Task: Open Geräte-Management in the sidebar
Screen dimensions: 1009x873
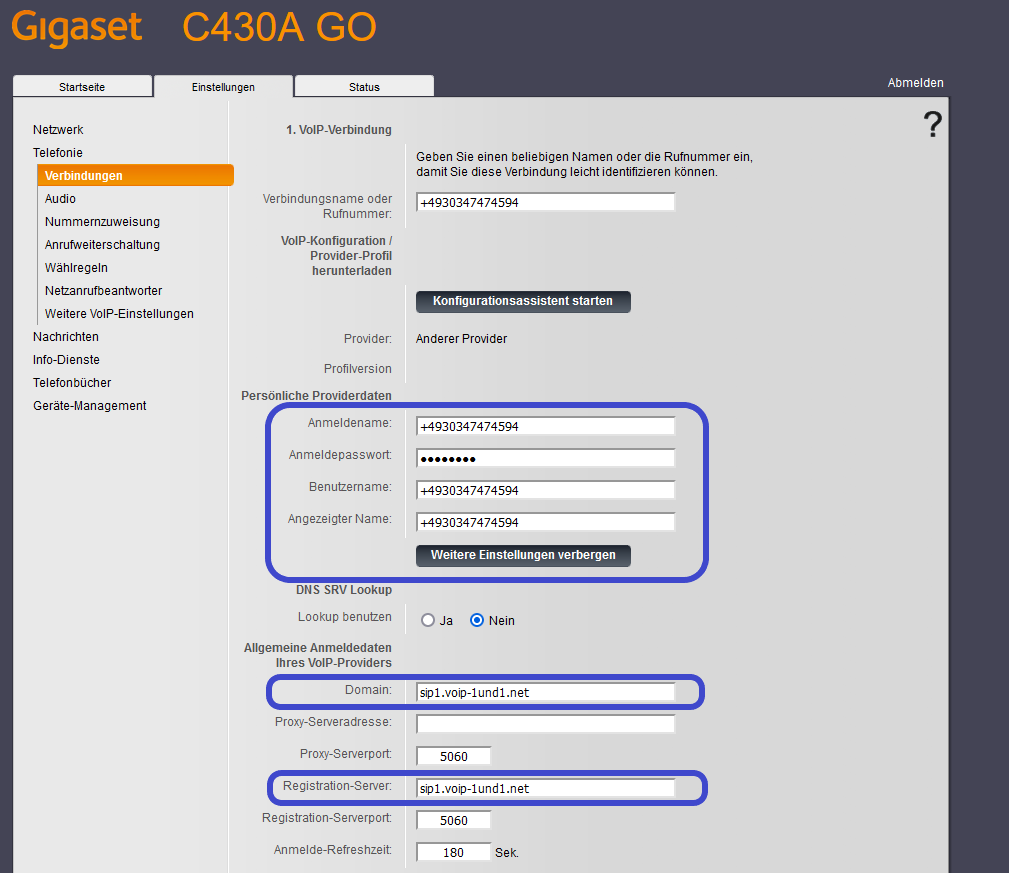Action: tap(89, 406)
